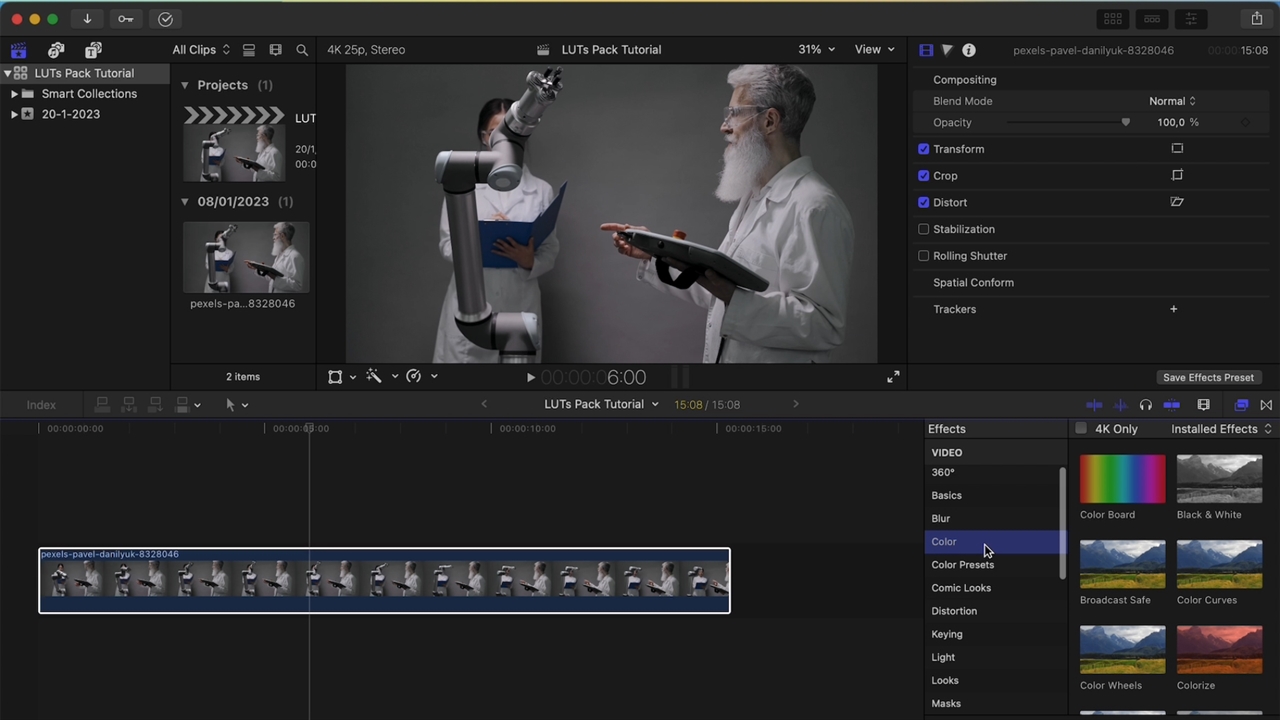Enable the Rolling Shutter checkbox
The height and width of the screenshot is (720, 1280).
click(924, 256)
